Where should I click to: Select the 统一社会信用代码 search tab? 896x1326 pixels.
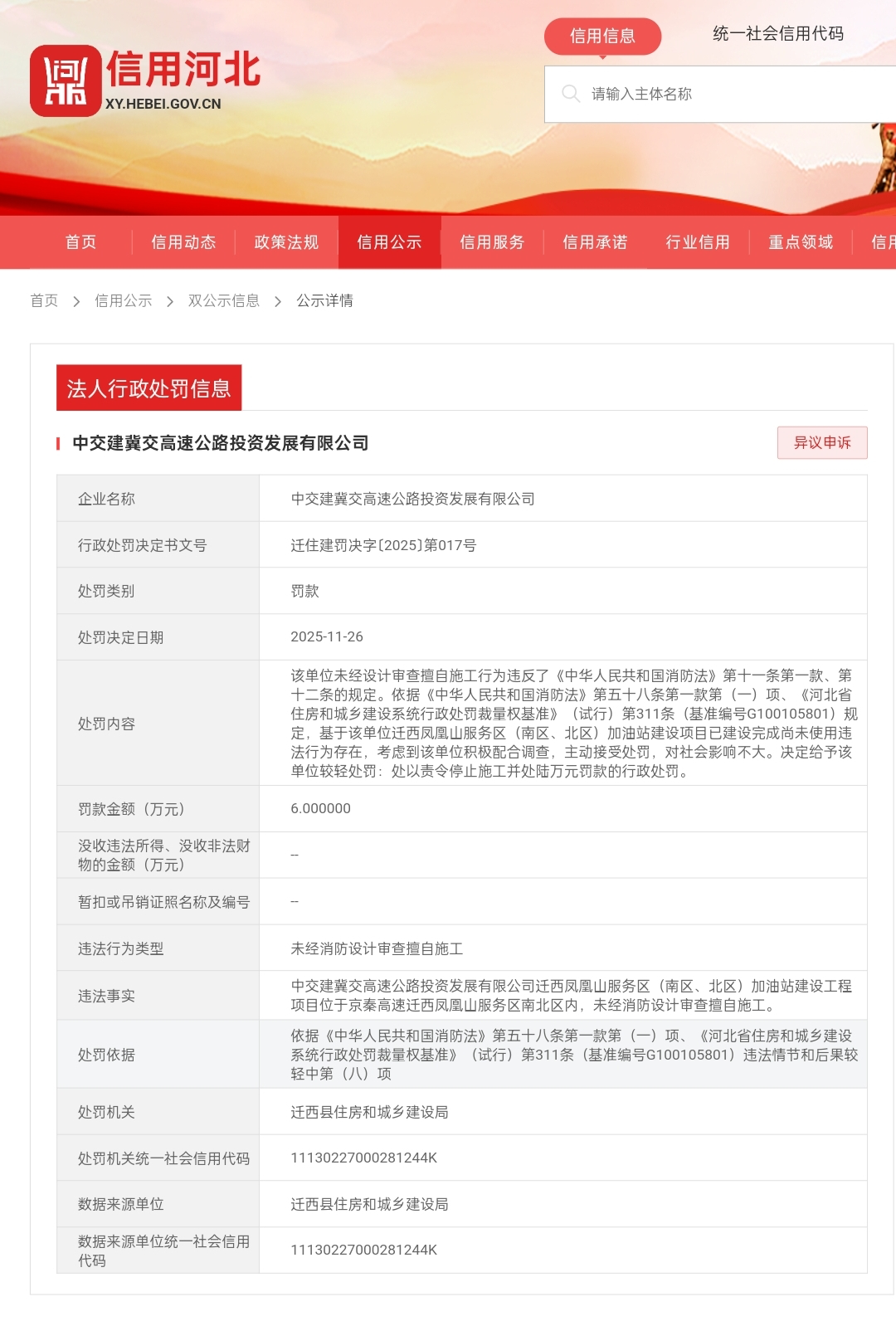click(777, 34)
